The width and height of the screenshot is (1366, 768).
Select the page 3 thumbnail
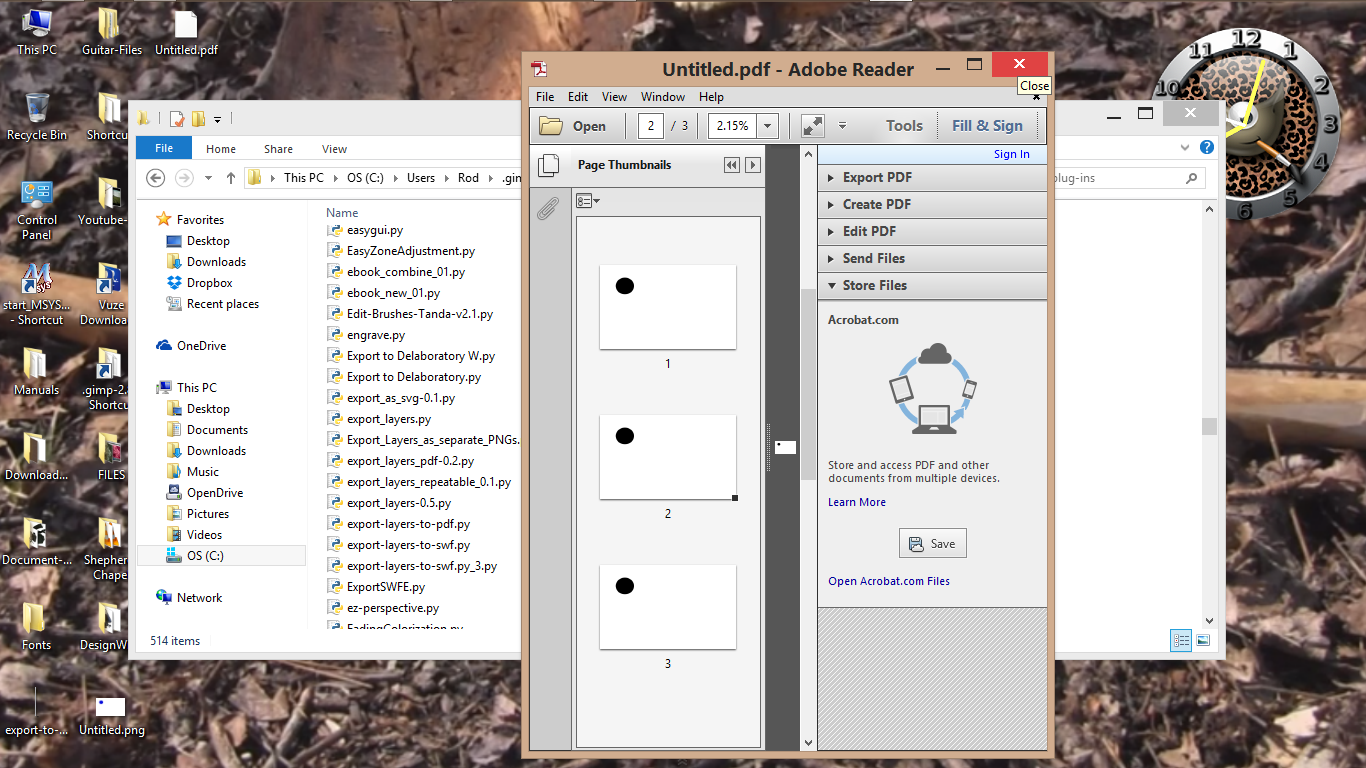tap(668, 607)
